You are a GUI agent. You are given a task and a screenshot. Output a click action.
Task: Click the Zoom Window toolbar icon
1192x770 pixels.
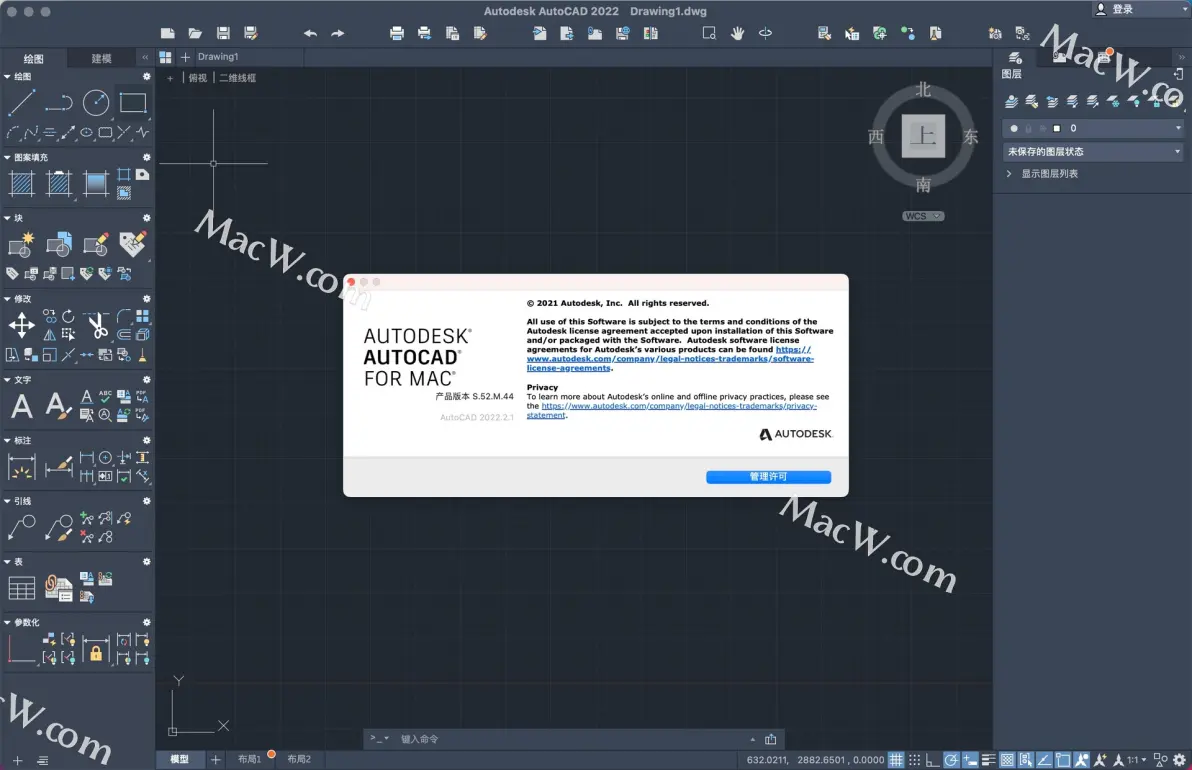(709, 33)
